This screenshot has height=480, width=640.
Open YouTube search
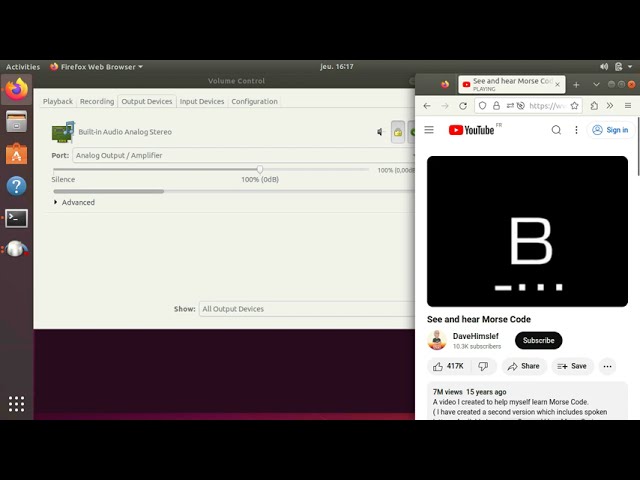(556, 130)
